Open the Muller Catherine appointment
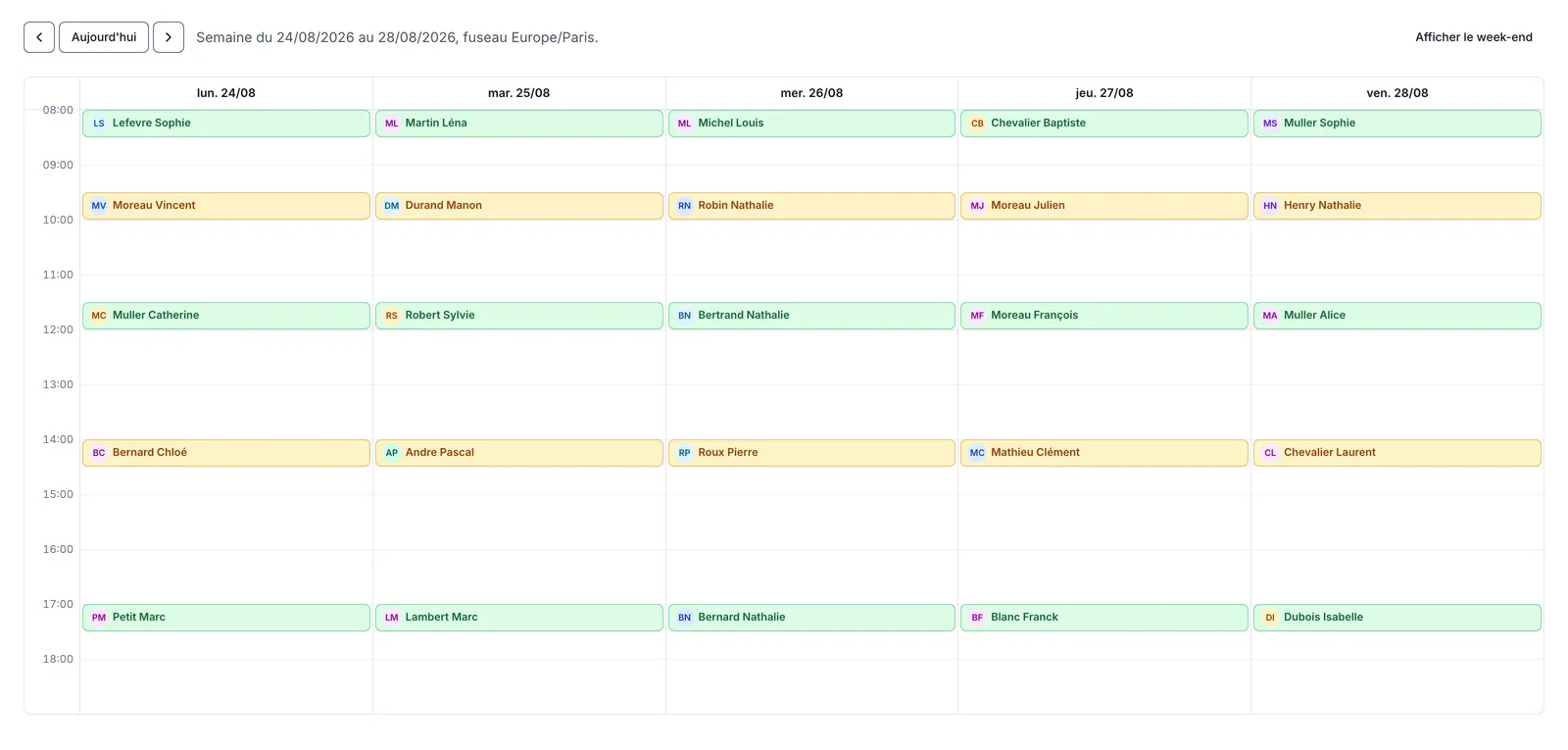The image size is (1568, 750). [226, 316]
